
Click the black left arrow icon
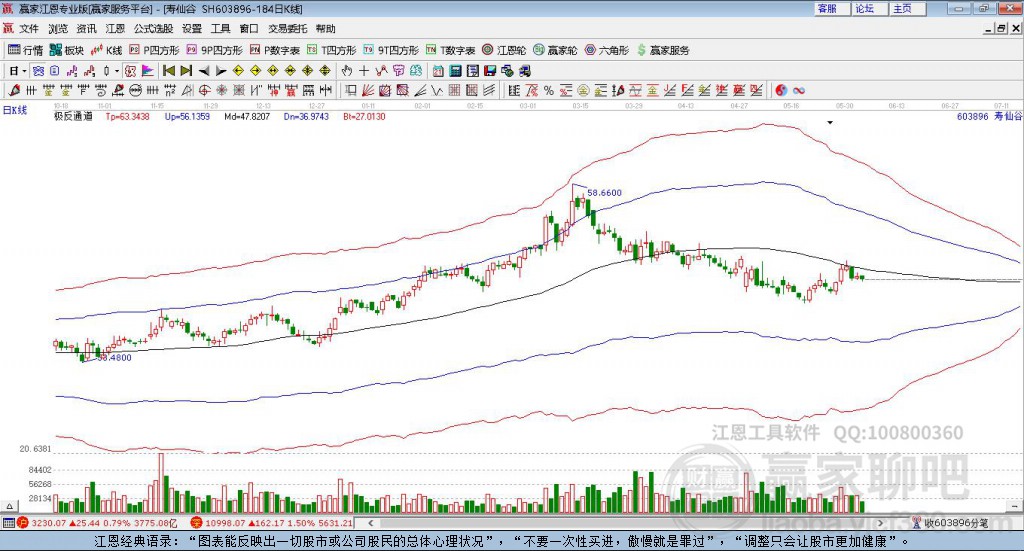pyautogui.click(x=204, y=71)
